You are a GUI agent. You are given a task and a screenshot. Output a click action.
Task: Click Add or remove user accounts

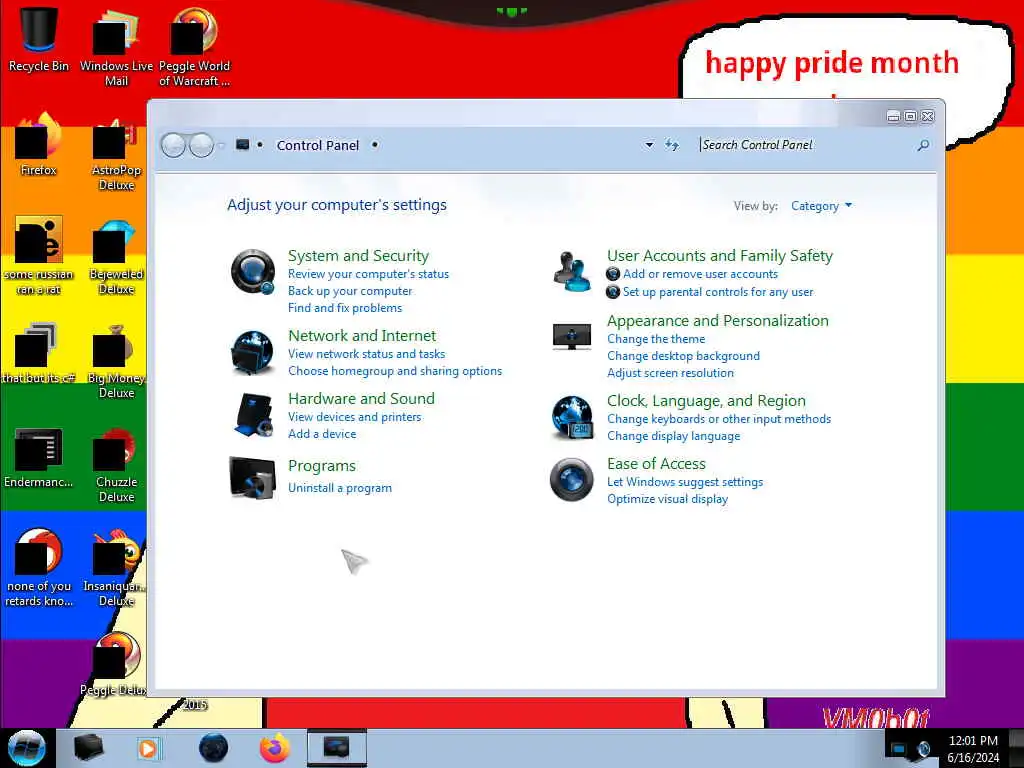point(700,274)
